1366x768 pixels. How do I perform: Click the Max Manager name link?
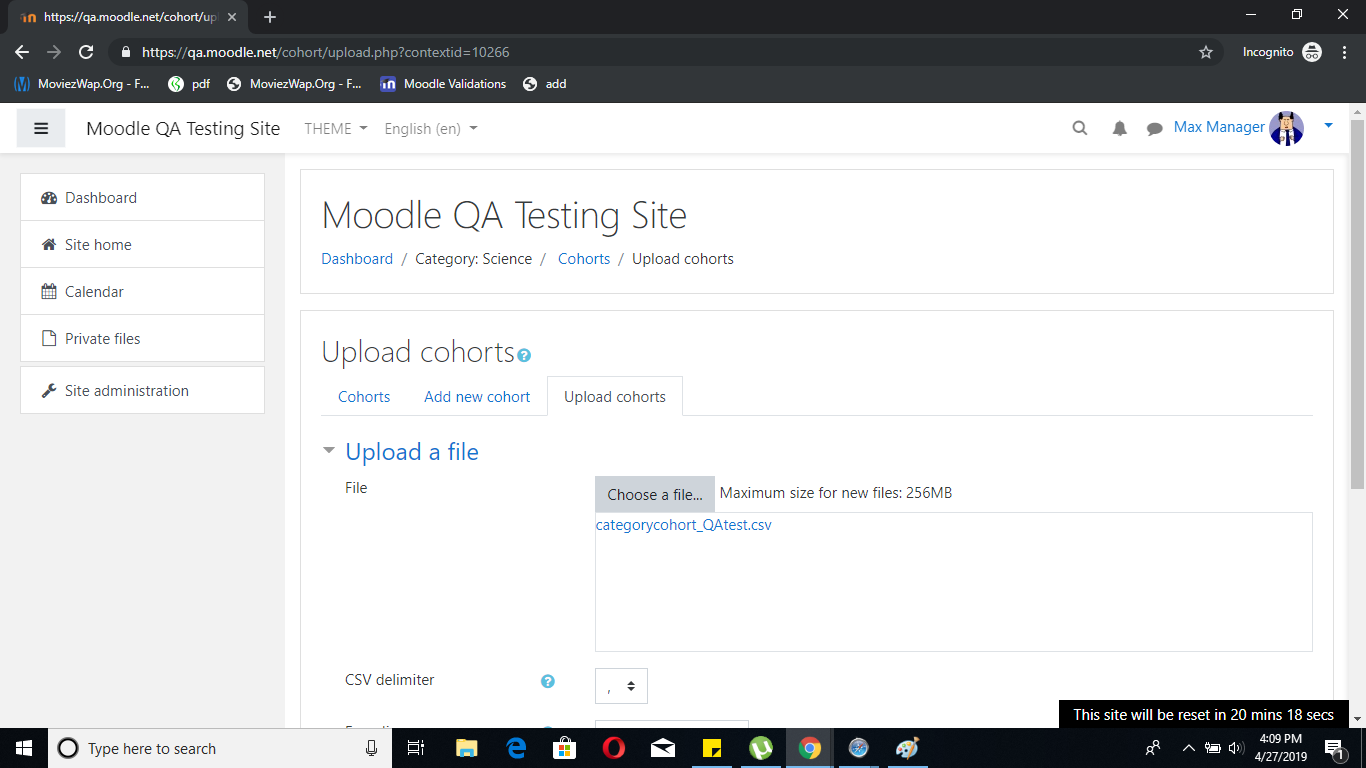1219,127
